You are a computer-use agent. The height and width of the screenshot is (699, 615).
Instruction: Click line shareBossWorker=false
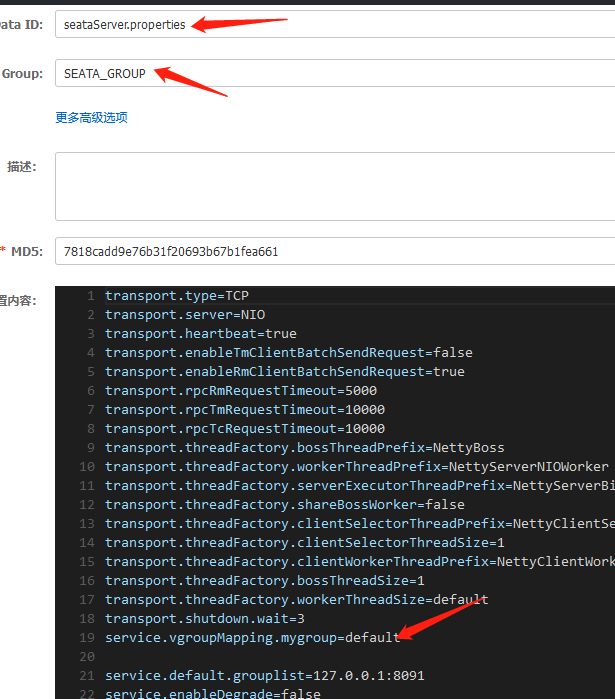[x=285, y=505]
